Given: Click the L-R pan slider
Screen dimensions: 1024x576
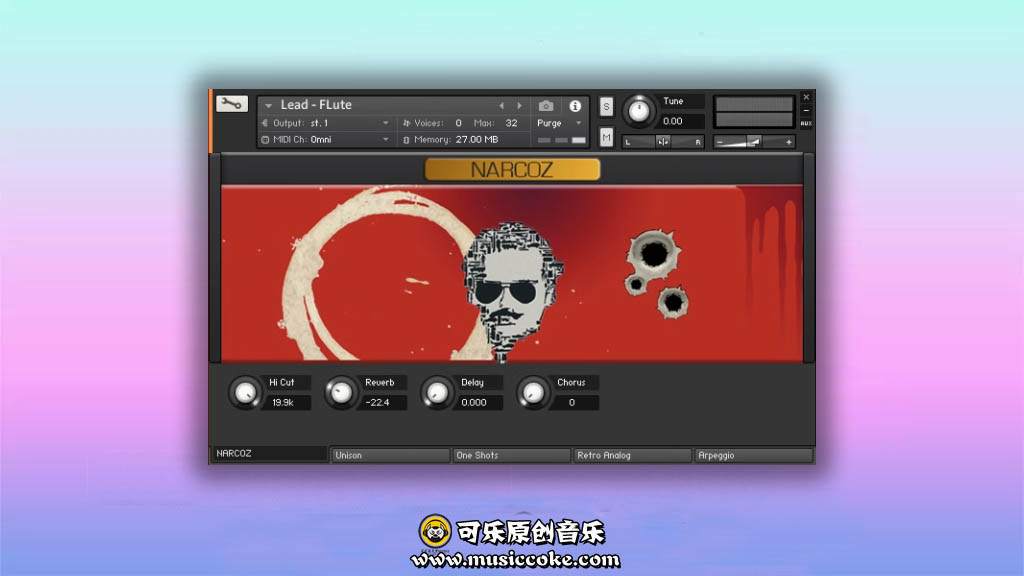Looking at the screenshot, I should click(663, 142).
